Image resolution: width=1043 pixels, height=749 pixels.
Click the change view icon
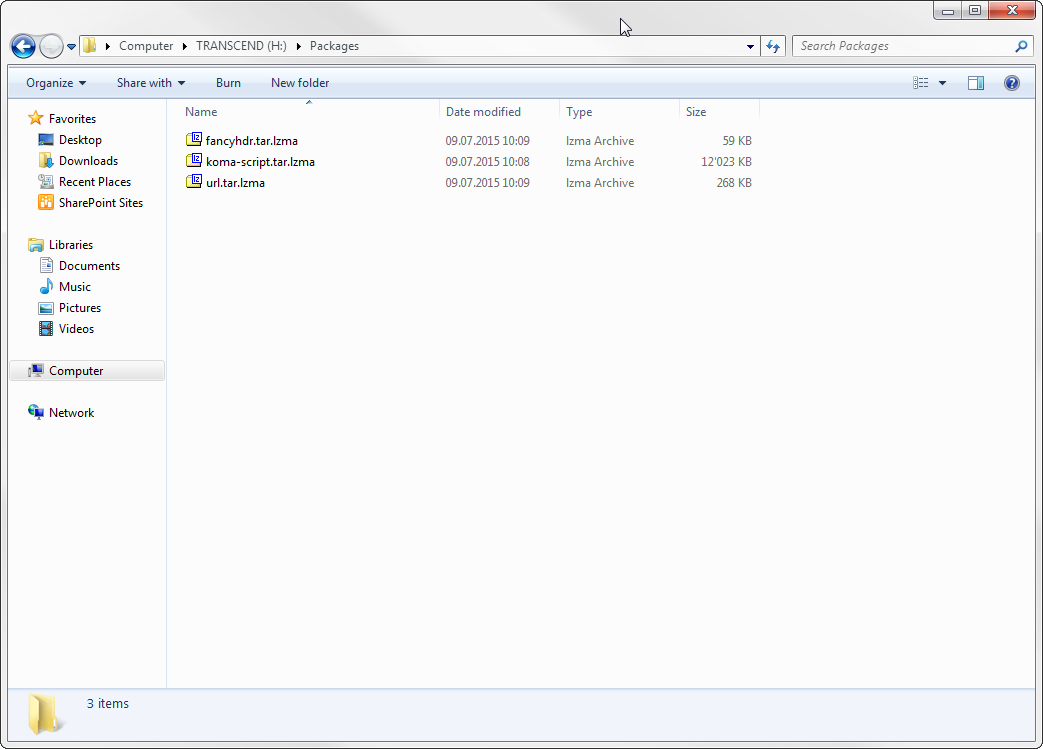tap(921, 83)
